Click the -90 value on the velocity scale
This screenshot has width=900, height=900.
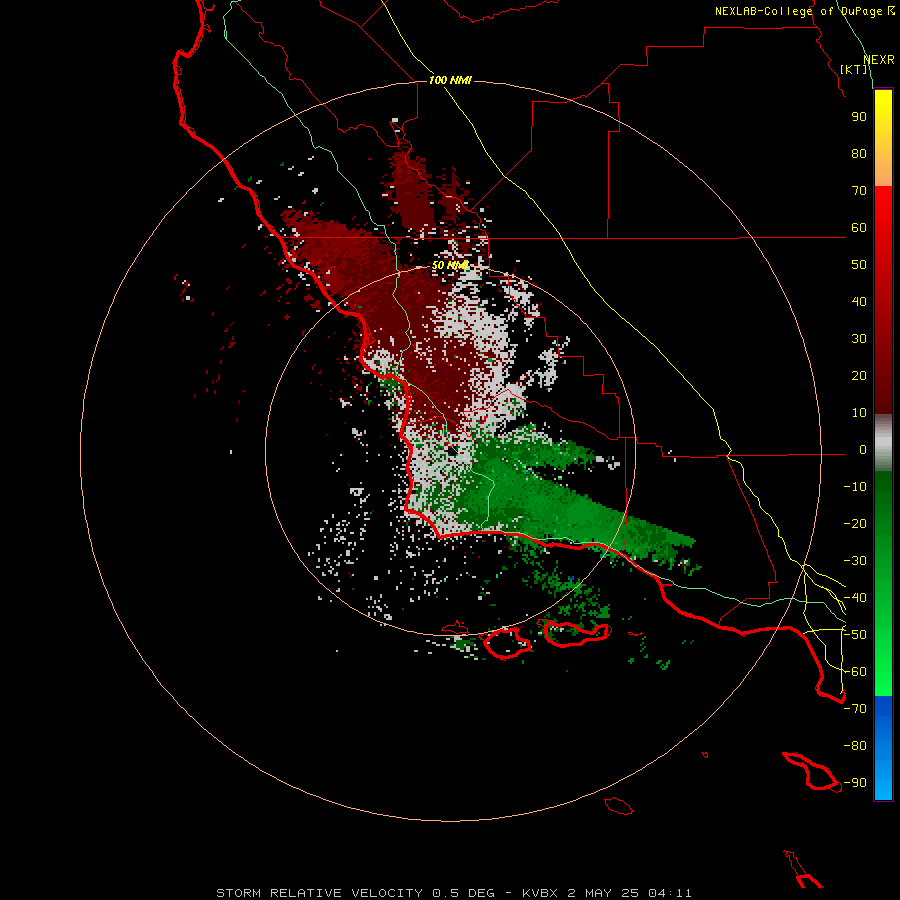[x=855, y=783]
